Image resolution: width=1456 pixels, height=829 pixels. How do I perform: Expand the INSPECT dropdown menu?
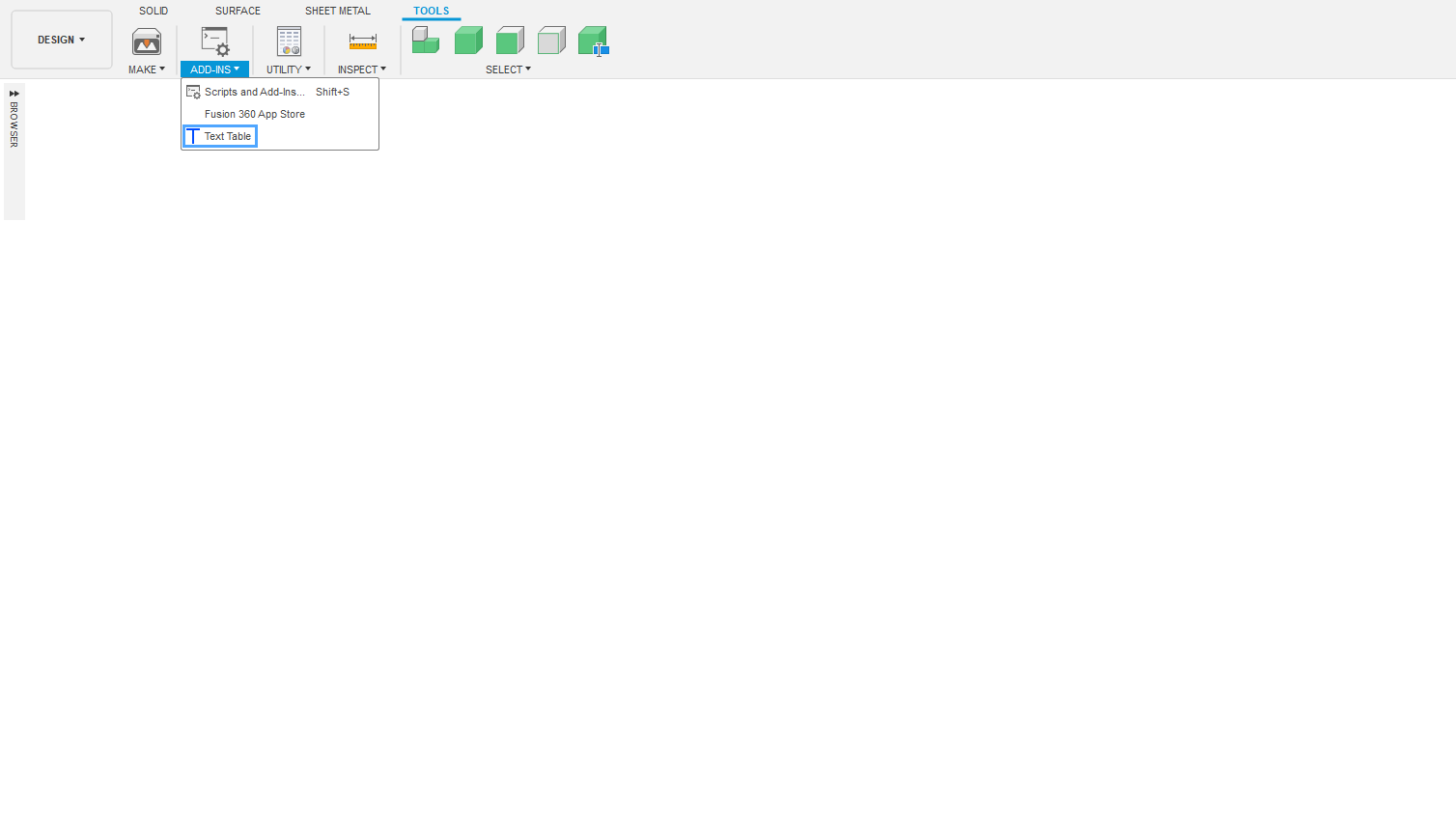[362, 69]
